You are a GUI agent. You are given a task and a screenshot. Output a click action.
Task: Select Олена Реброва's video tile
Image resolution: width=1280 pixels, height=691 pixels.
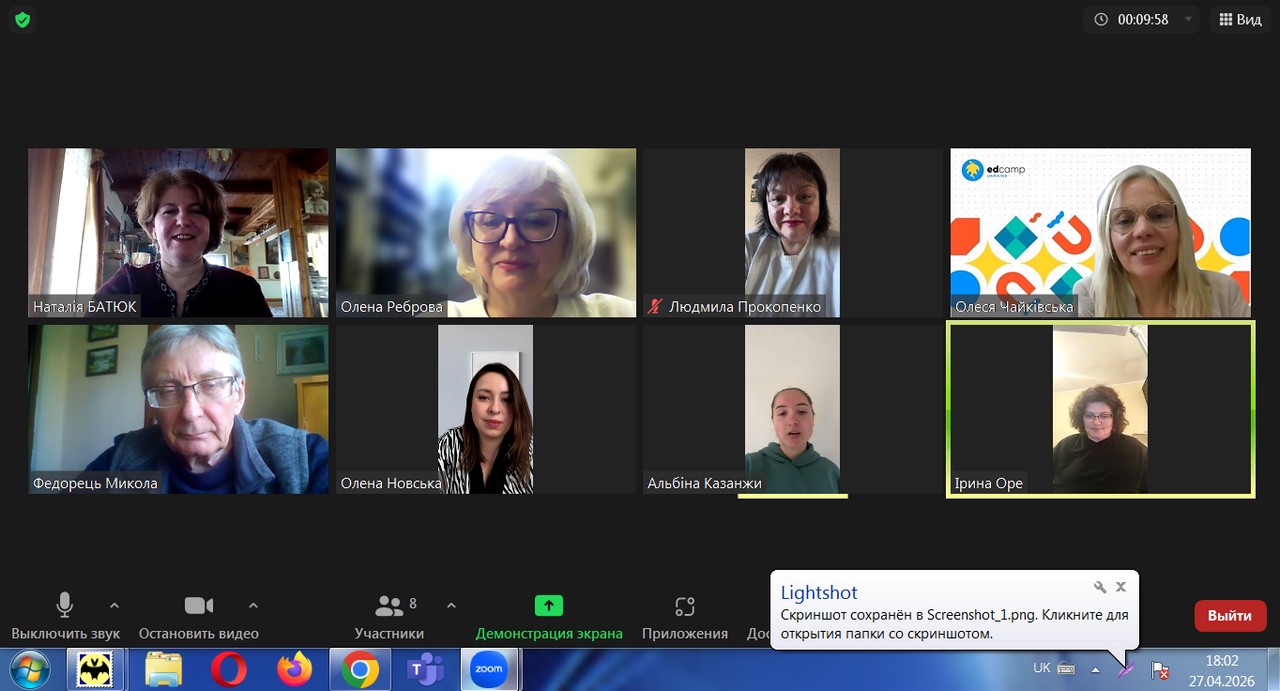tap(486, 232)
